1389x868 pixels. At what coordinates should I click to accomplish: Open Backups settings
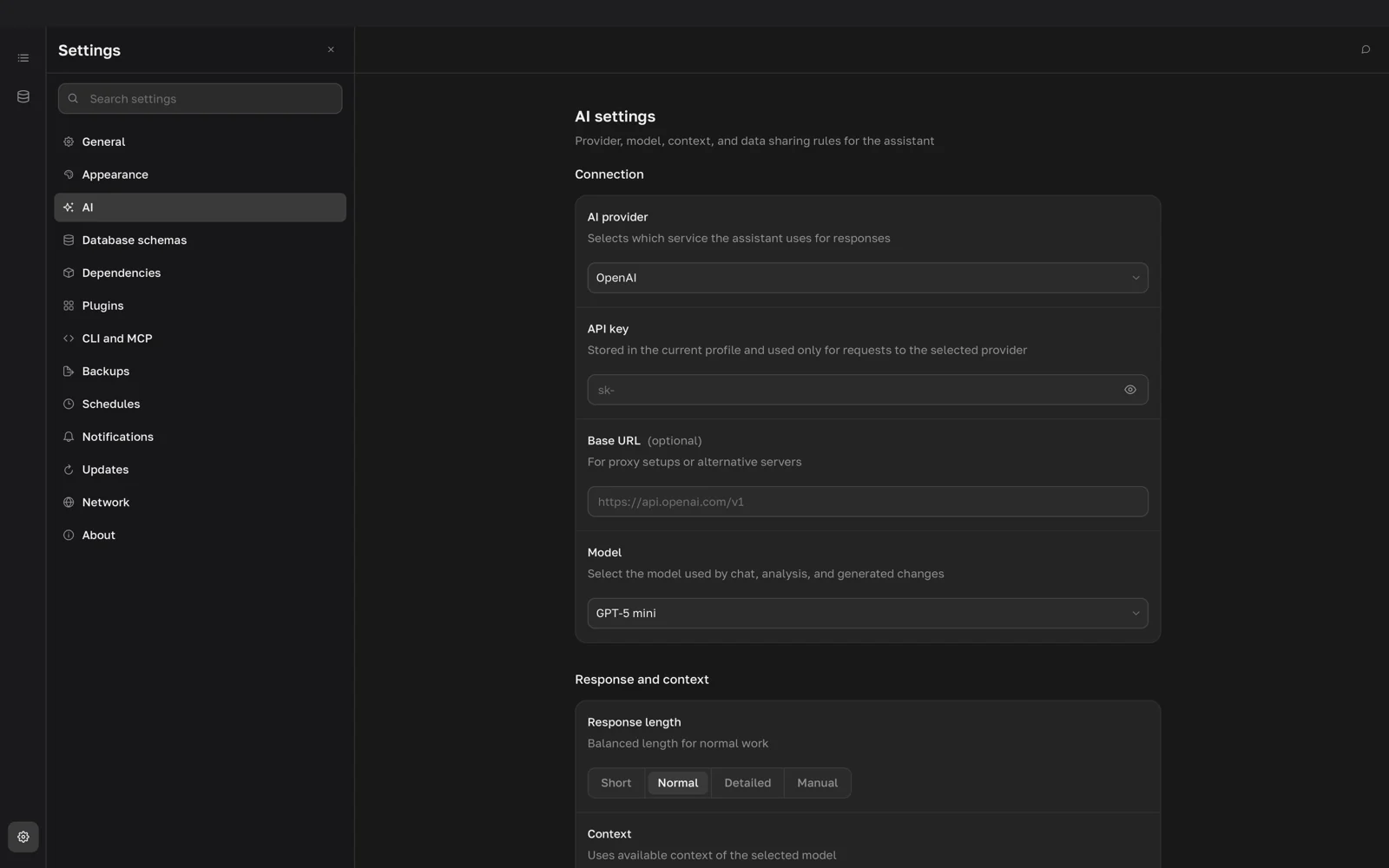coord(201,372)
